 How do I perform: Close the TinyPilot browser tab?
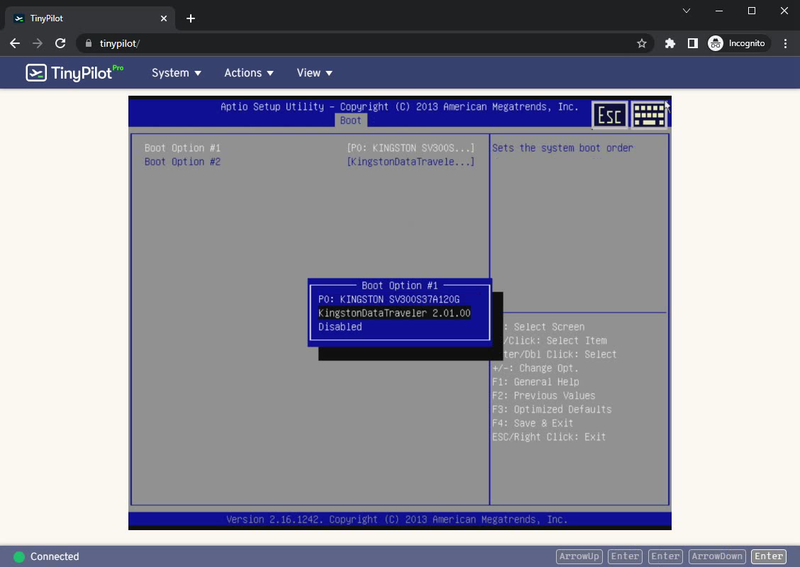(x=163, y=18)
